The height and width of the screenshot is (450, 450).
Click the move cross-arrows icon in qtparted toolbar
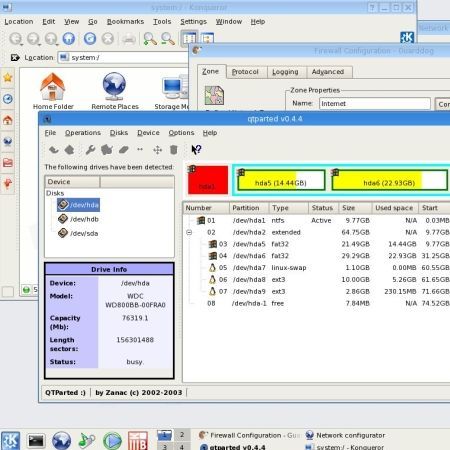point(157,150)
